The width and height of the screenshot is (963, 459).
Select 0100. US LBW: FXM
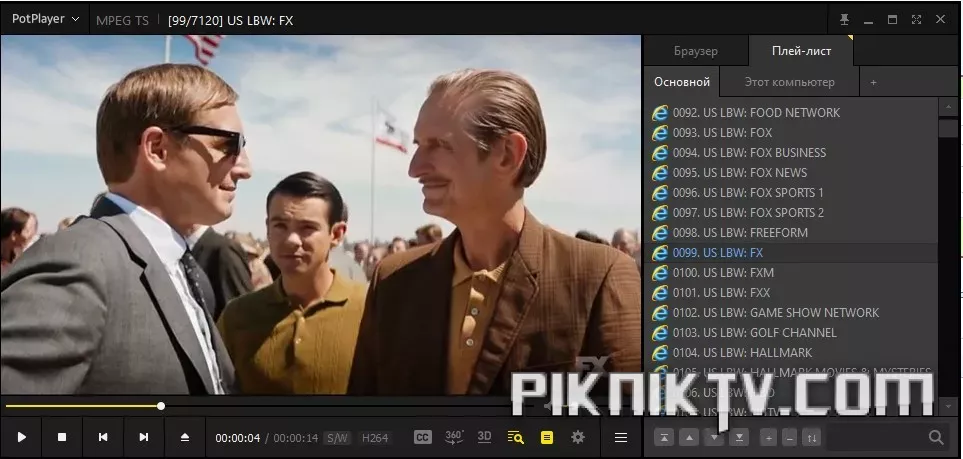[791, 272]
